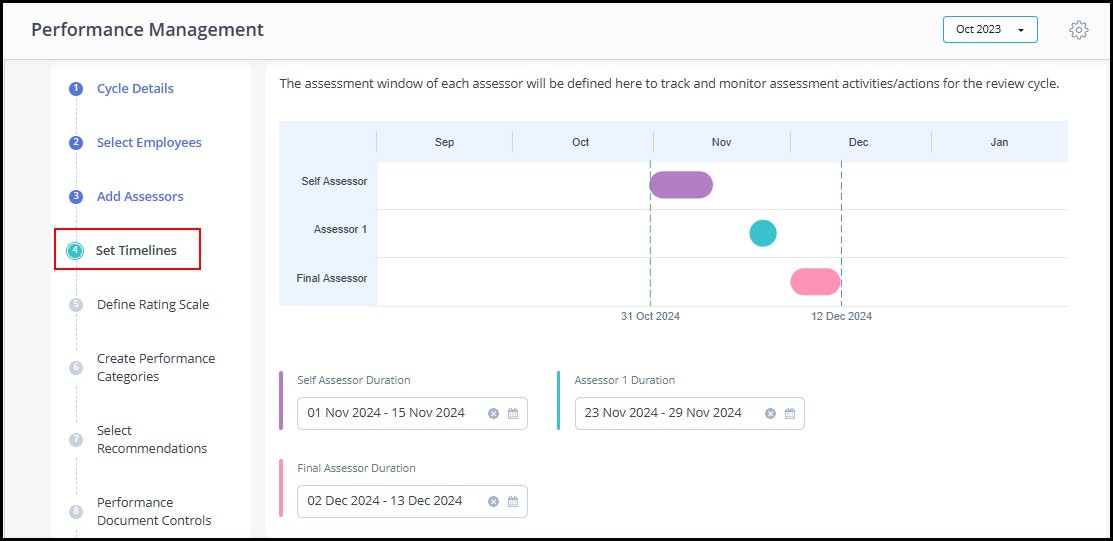Open calendar for Assessor 1 Duration
1113x541 pixels.
point(790,414)
